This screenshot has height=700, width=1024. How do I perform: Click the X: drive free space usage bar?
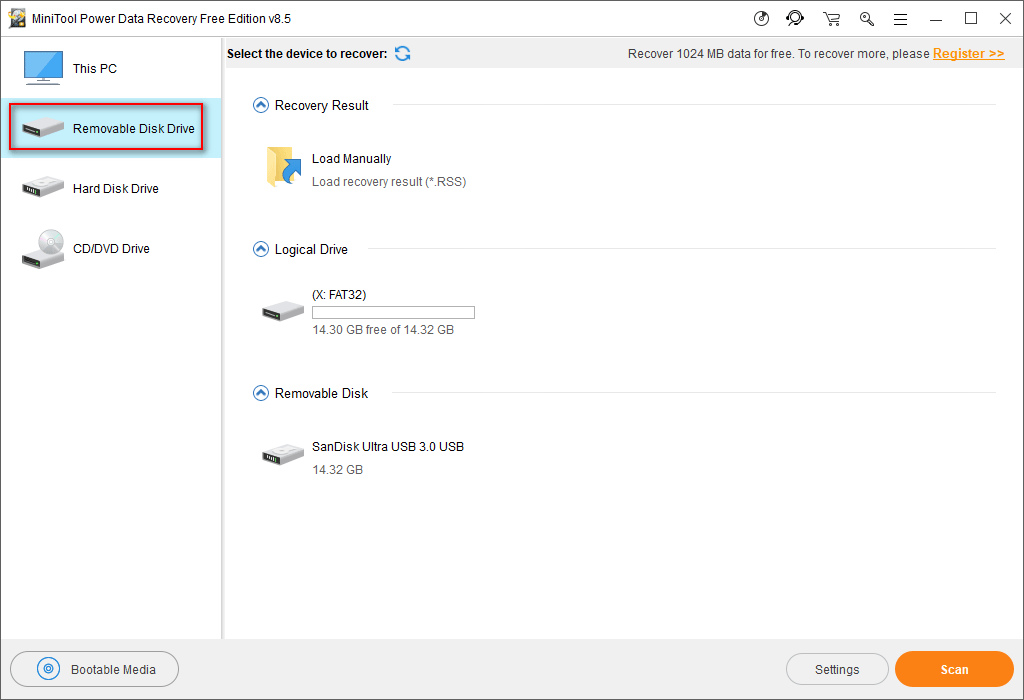(x=393, y=312)
